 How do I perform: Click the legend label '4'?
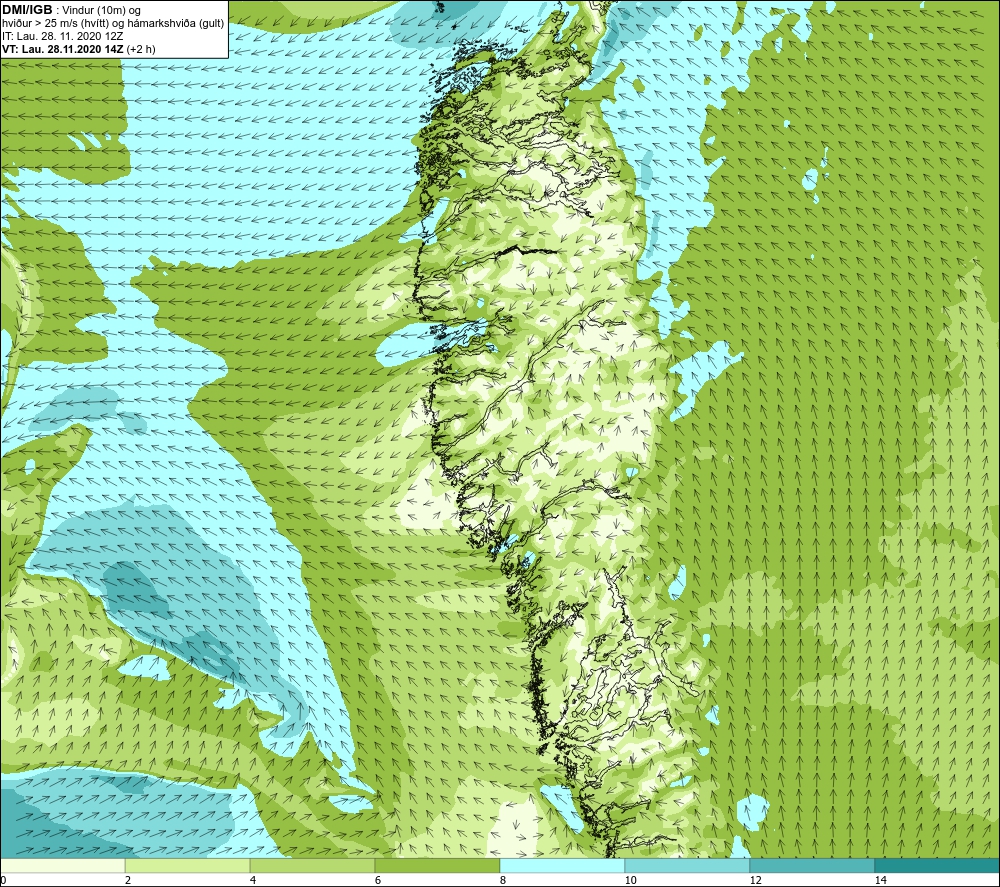(x=253, y=881)
